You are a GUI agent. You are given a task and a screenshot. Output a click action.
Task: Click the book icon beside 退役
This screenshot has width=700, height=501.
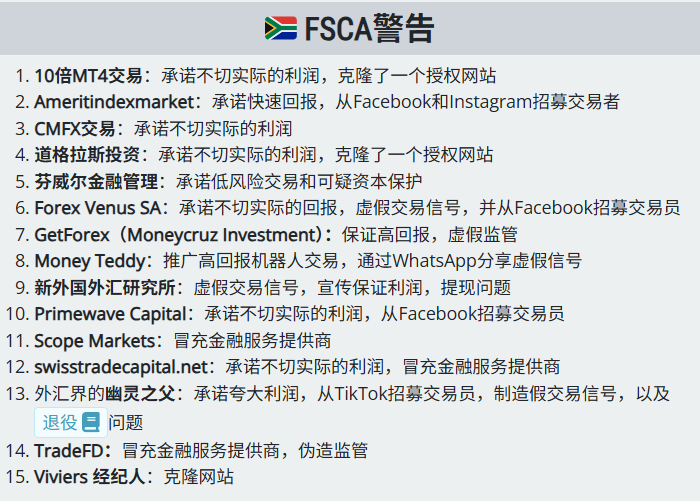click(92, 422)
